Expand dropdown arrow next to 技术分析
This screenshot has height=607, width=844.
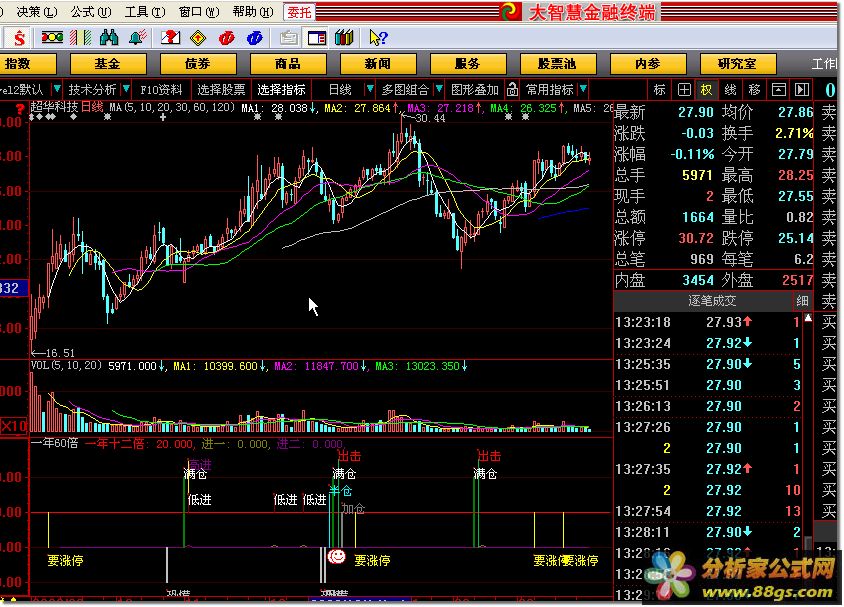coord(126,88)
